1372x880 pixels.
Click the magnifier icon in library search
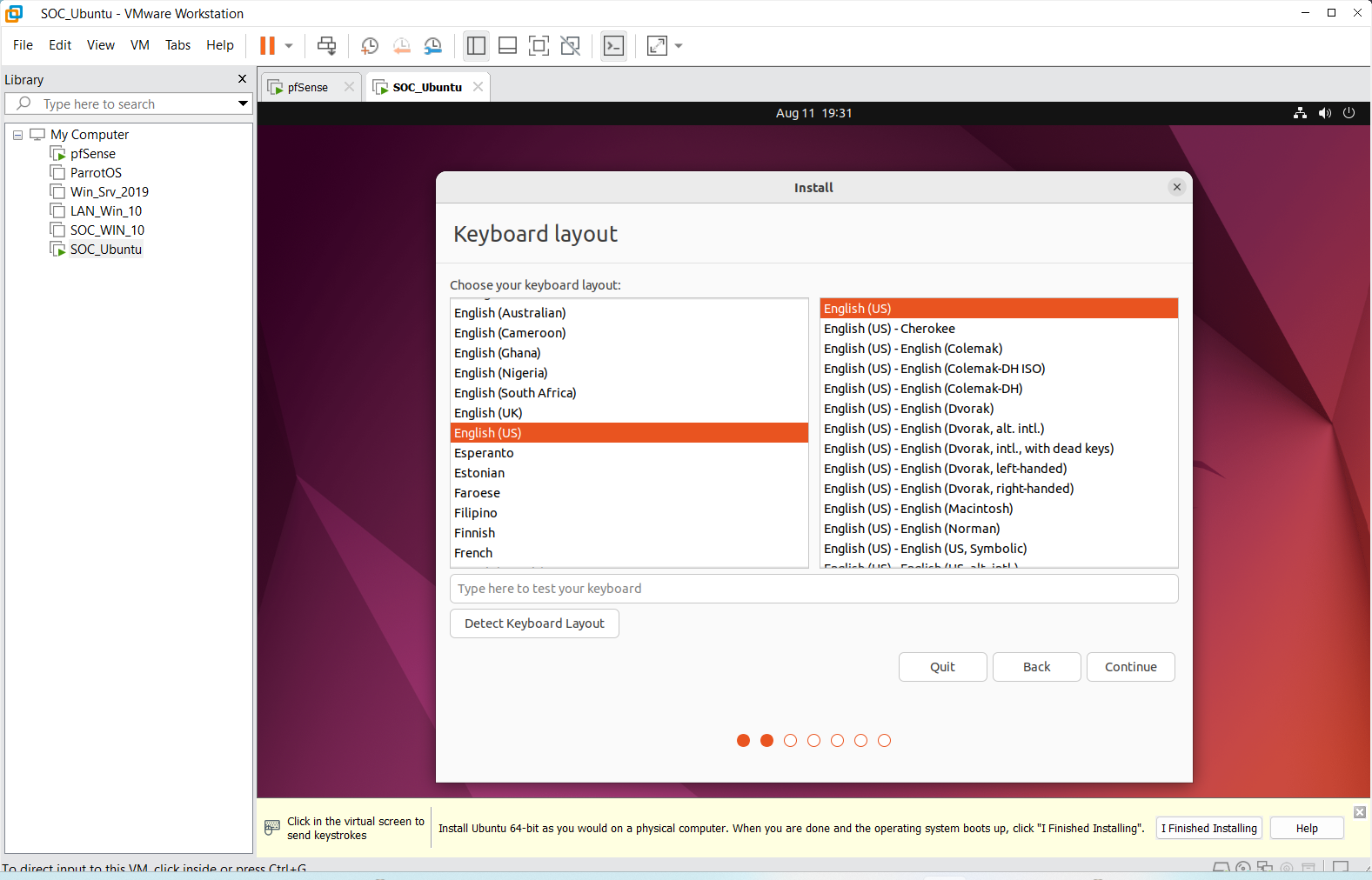point(24,103)
